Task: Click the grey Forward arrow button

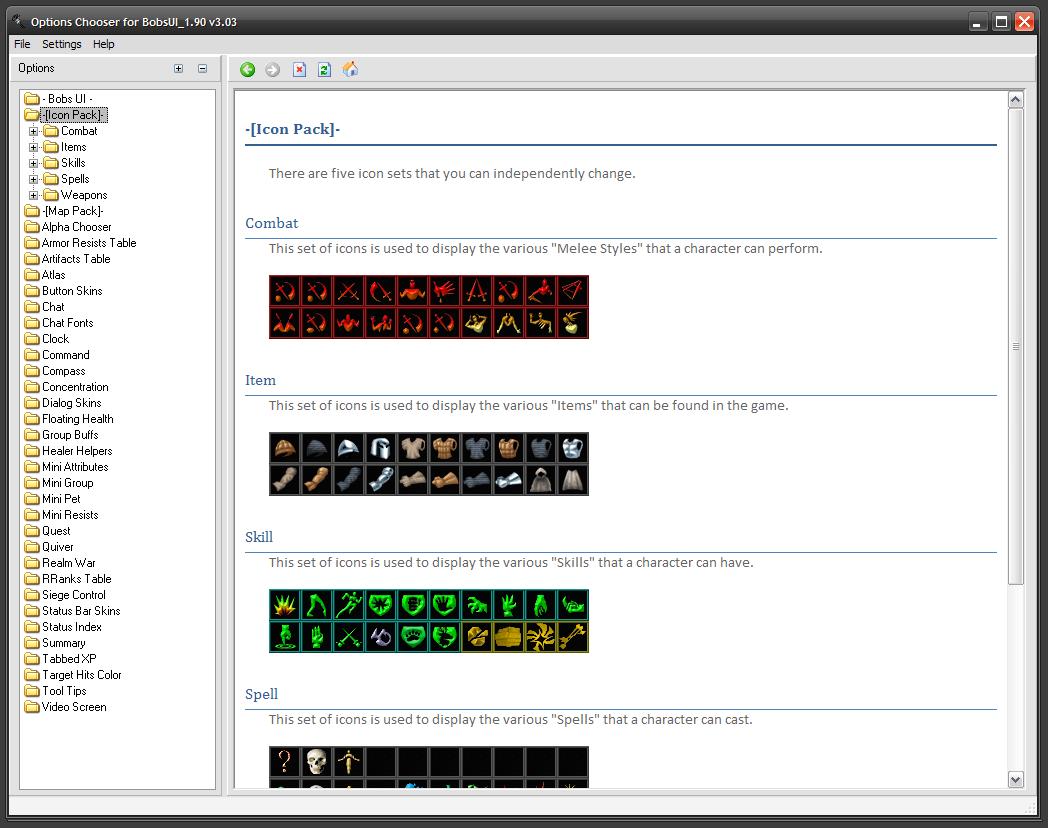Action: (273, 70)
